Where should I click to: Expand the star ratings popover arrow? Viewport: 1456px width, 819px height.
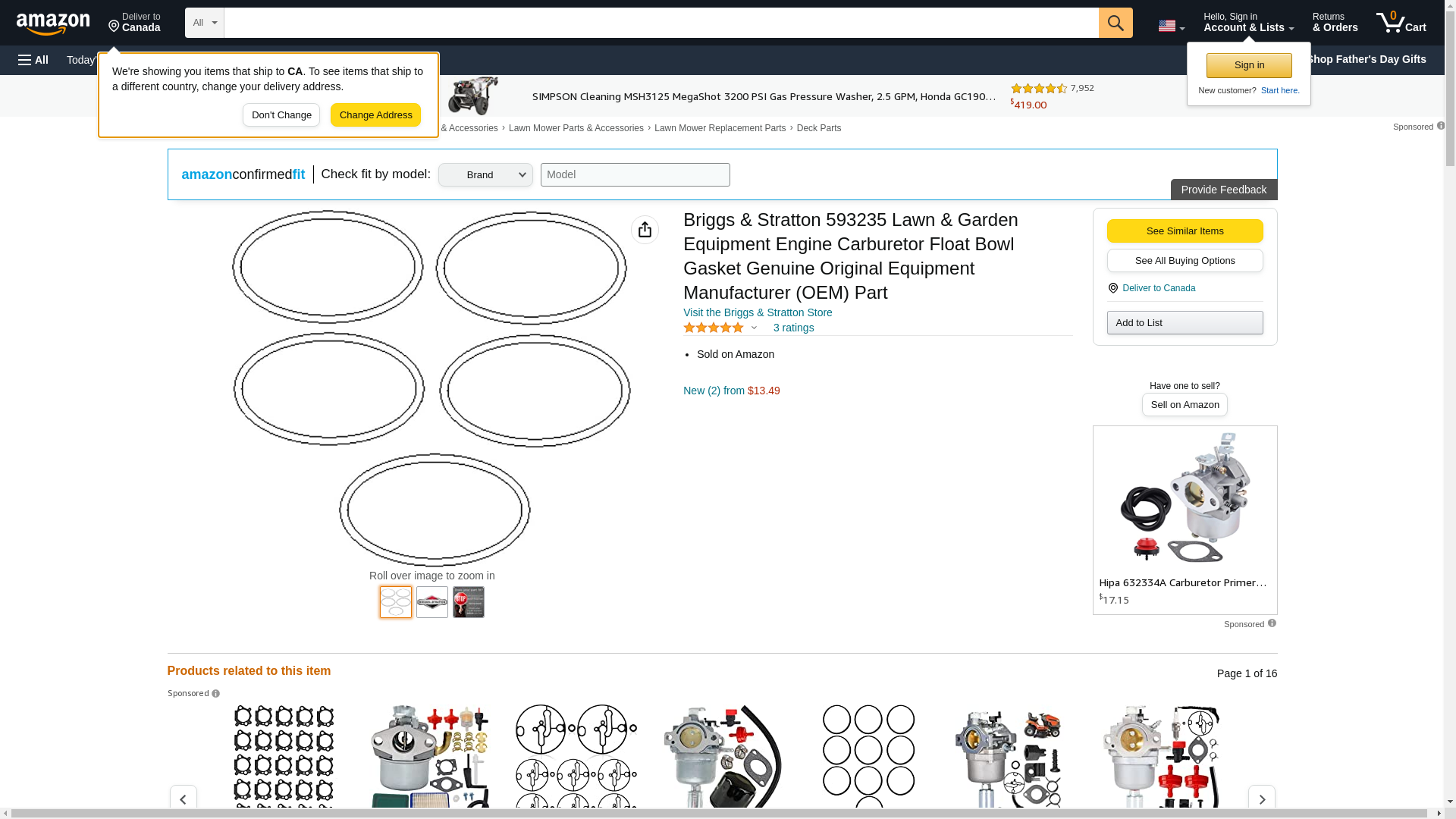coord(754,328)
